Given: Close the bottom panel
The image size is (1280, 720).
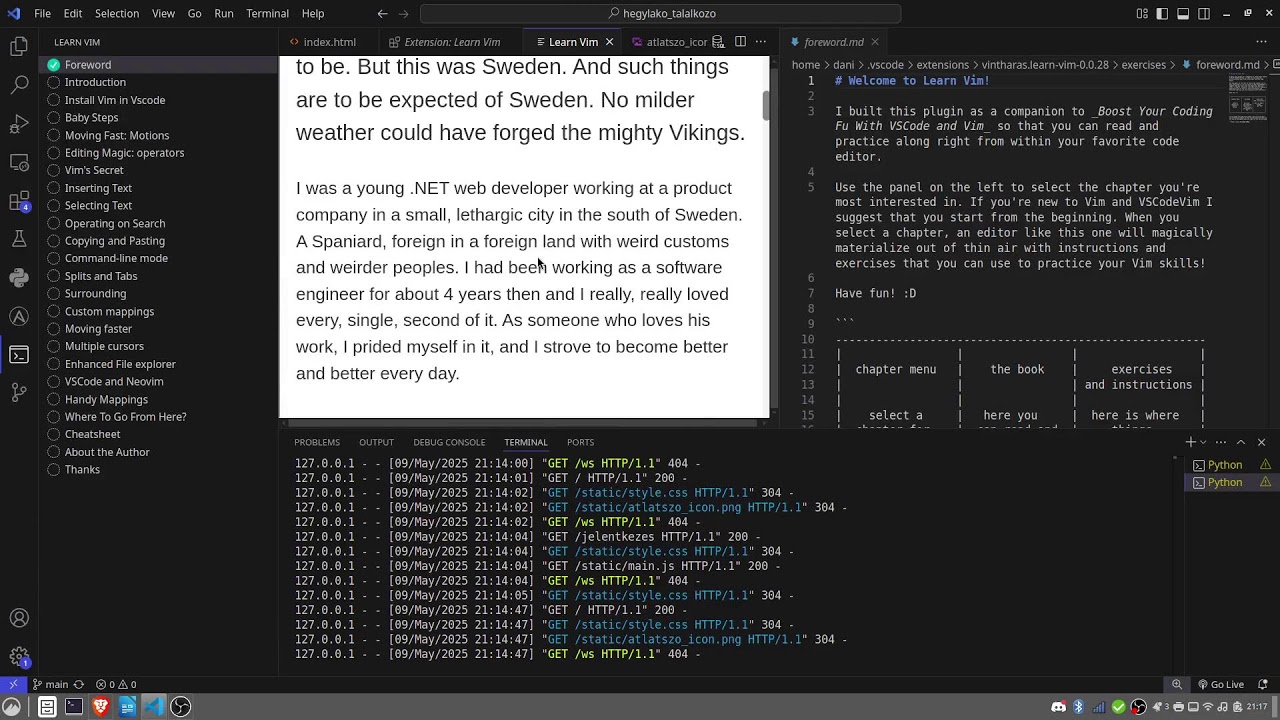Looking at the screenshot, I should tap(1261, 442).
